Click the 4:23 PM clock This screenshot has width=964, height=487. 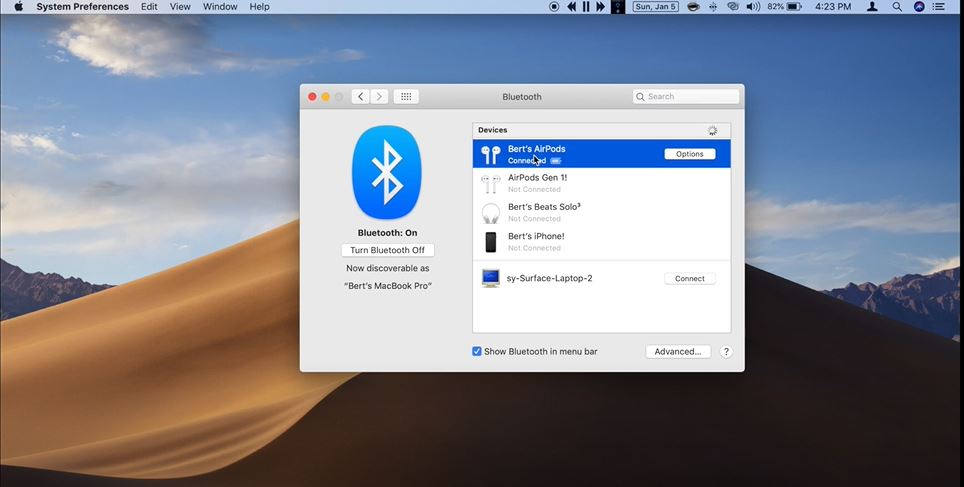click(x=833, y=7)
